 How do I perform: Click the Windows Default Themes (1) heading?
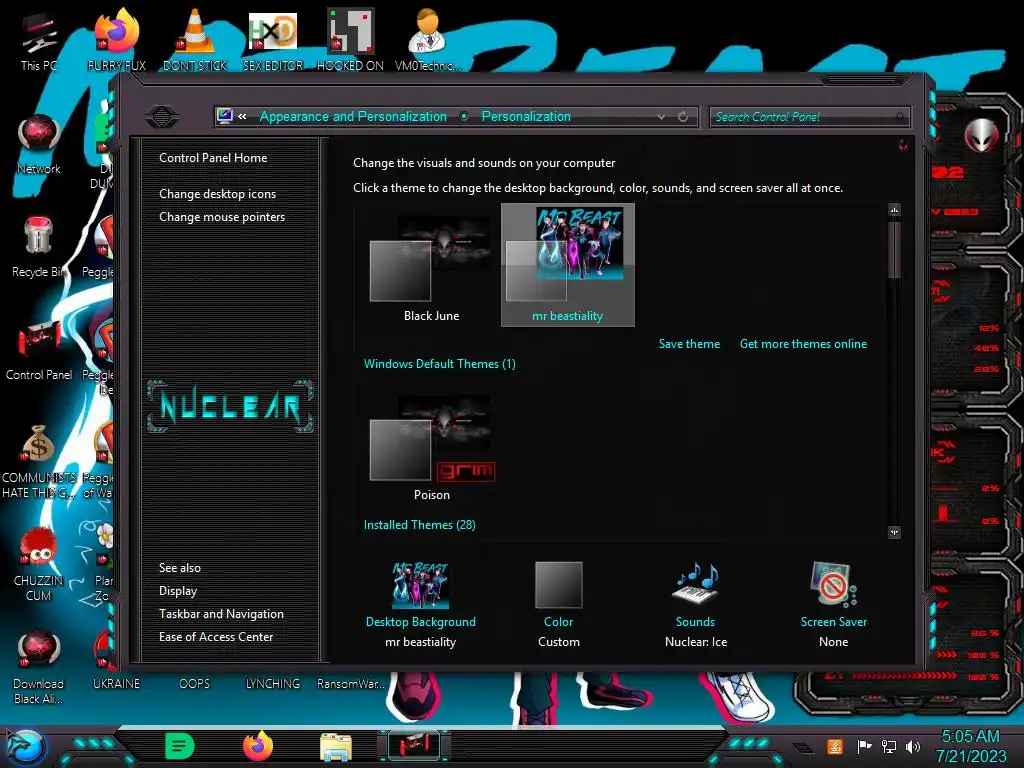tap(440, 364)
